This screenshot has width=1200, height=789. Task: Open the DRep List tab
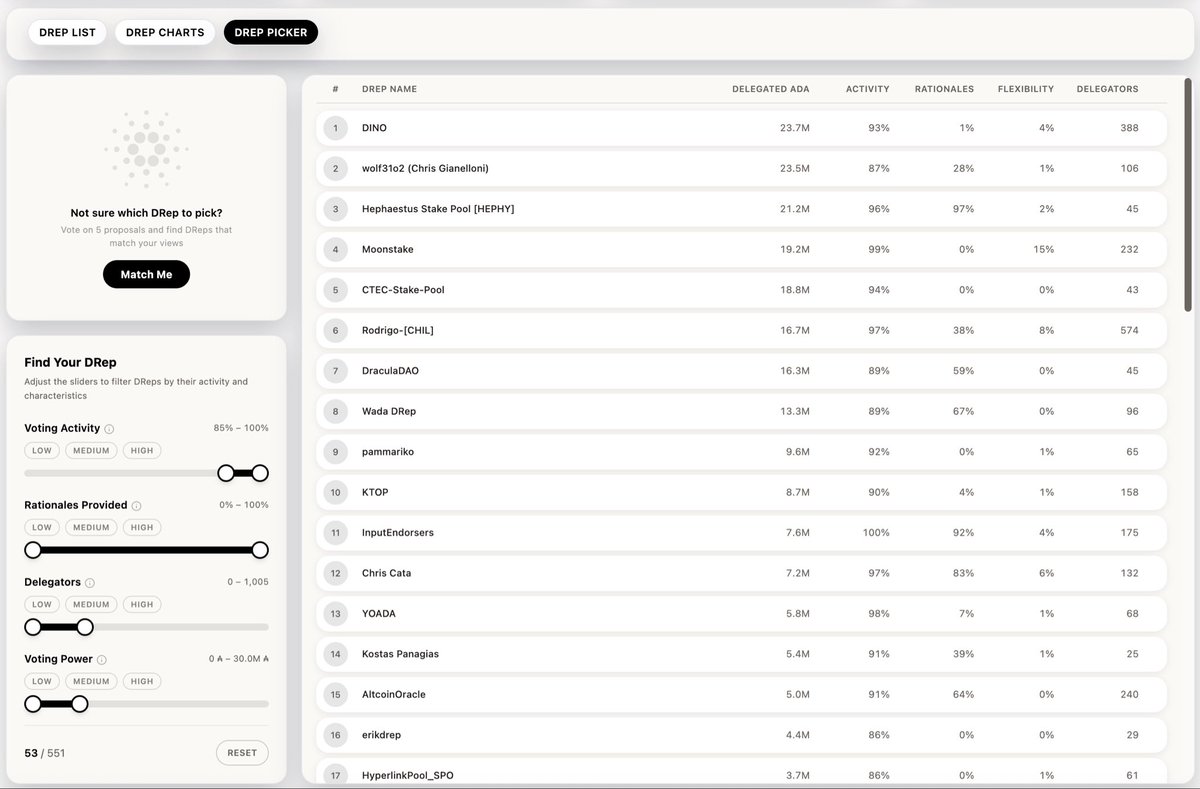(67, 32)
